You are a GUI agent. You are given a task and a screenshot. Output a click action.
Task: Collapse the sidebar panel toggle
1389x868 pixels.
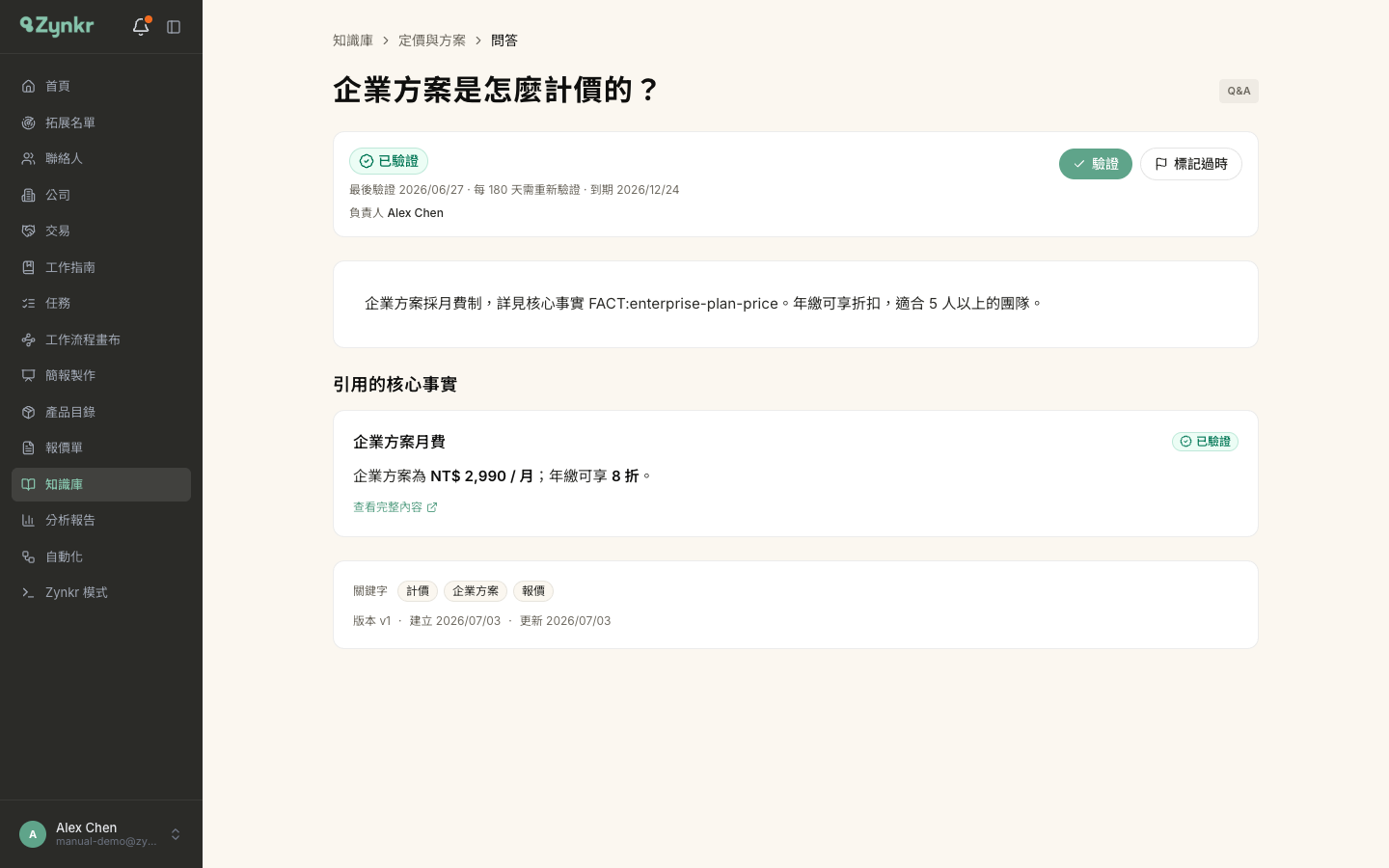pyautogui.click(x=174, y=27)
